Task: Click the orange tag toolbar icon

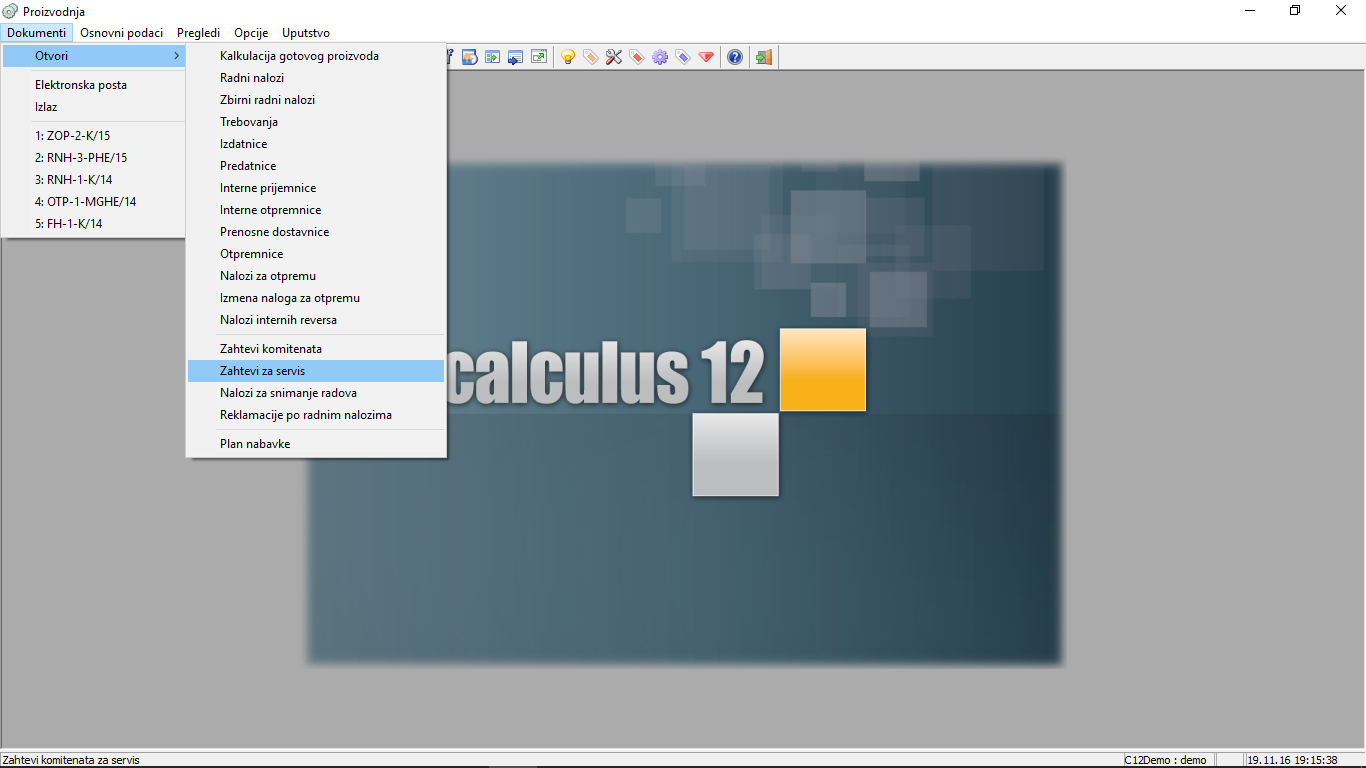Action: 591,57
